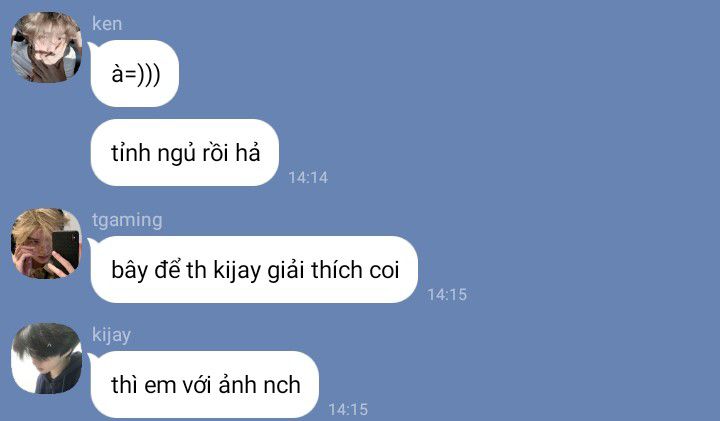Click the 14:14 timestamp
Screen dimensions: 720x421
click(308, 177)
